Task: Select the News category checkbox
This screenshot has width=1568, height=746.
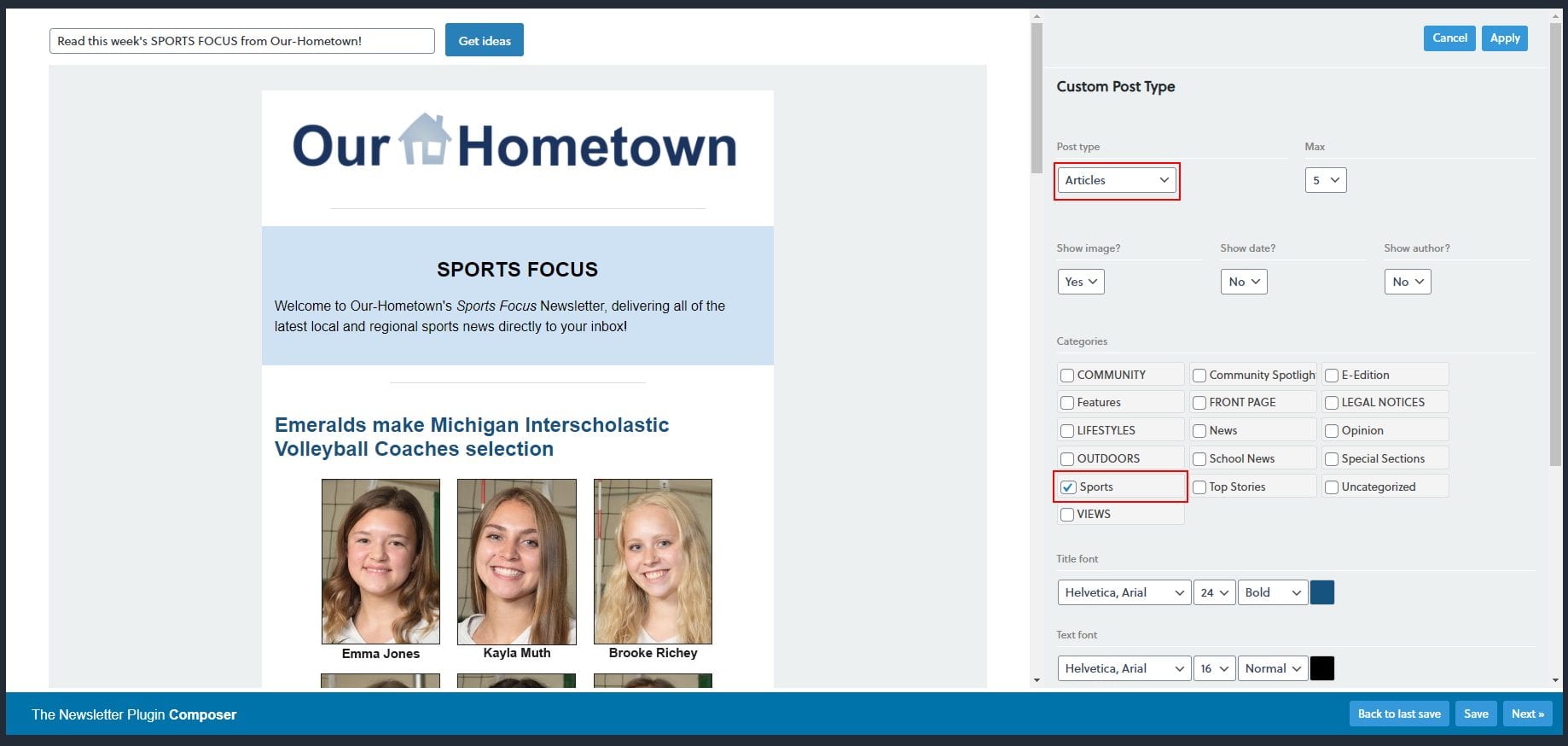Action: click(1199, 430)
